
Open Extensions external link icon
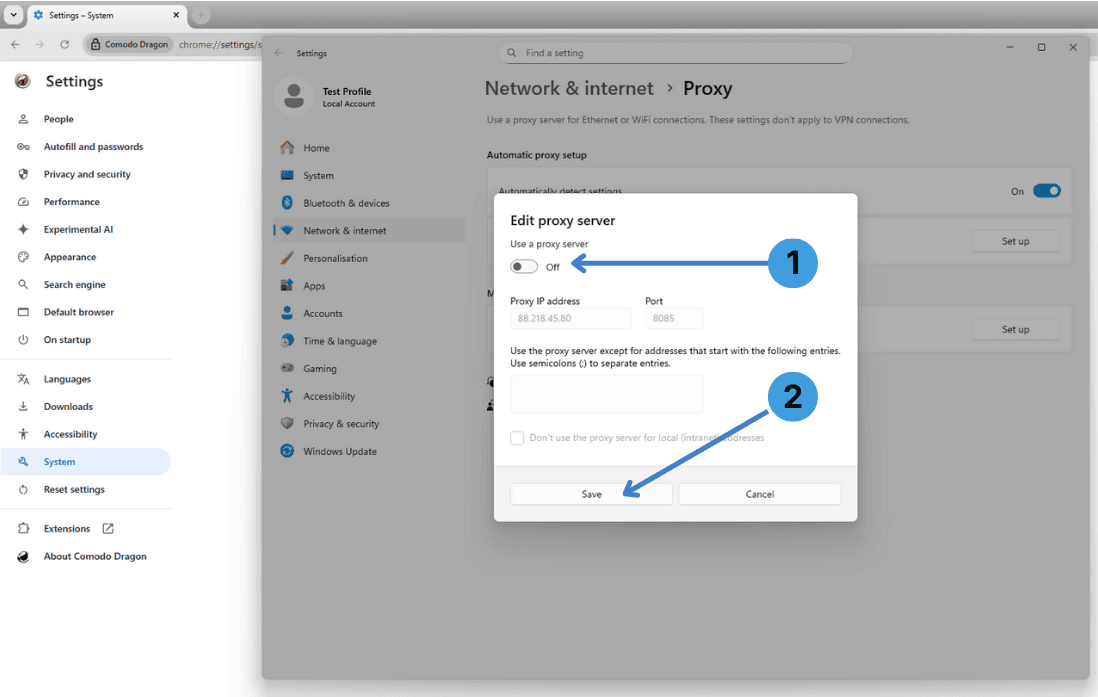click(108, 528)
